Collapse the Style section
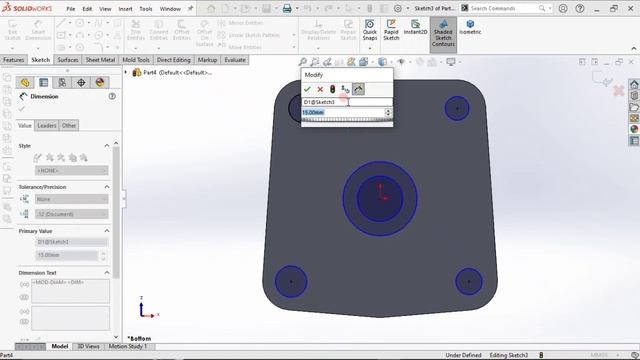640x360 pixels. (x=107, y=146)
